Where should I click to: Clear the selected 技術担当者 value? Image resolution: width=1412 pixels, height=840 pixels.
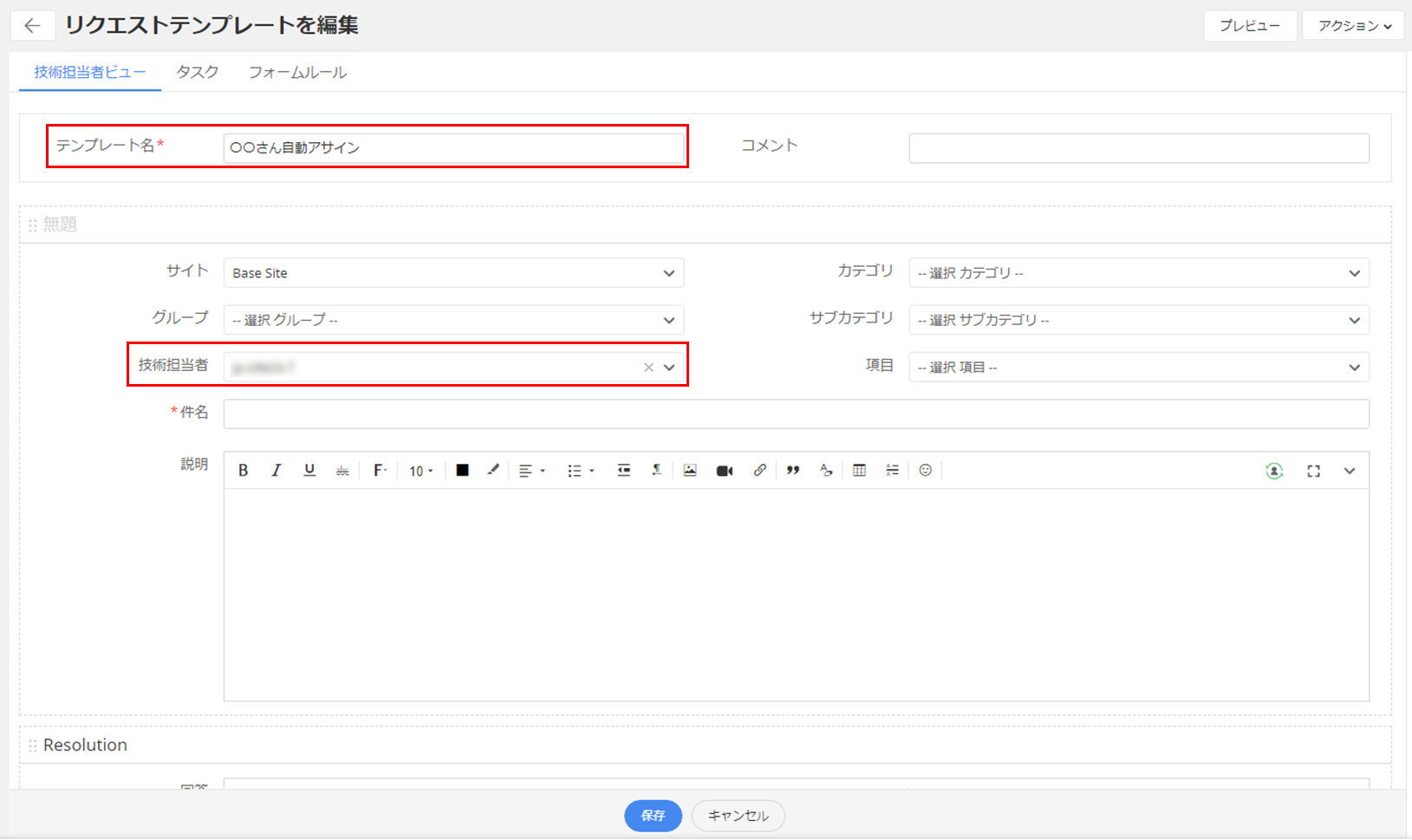[648, 368]
